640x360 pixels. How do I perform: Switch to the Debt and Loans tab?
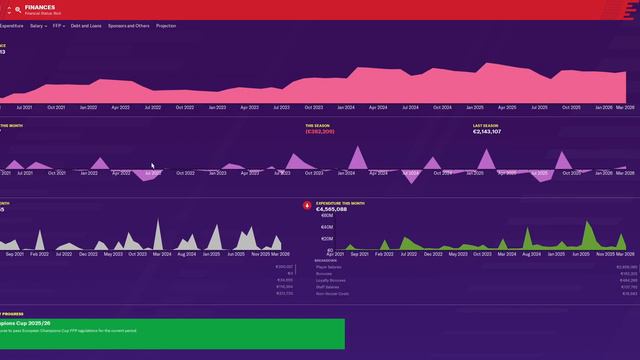click(86, 26)
